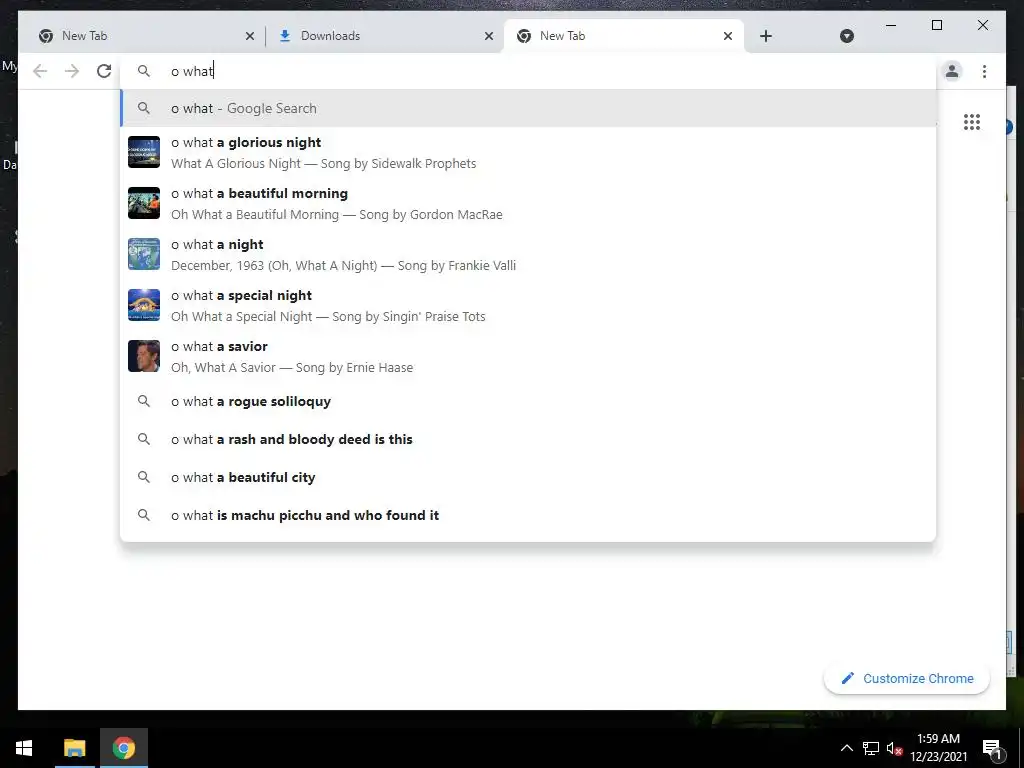
Task: Open the network status tray icon
Action: [x=871, y=748]
